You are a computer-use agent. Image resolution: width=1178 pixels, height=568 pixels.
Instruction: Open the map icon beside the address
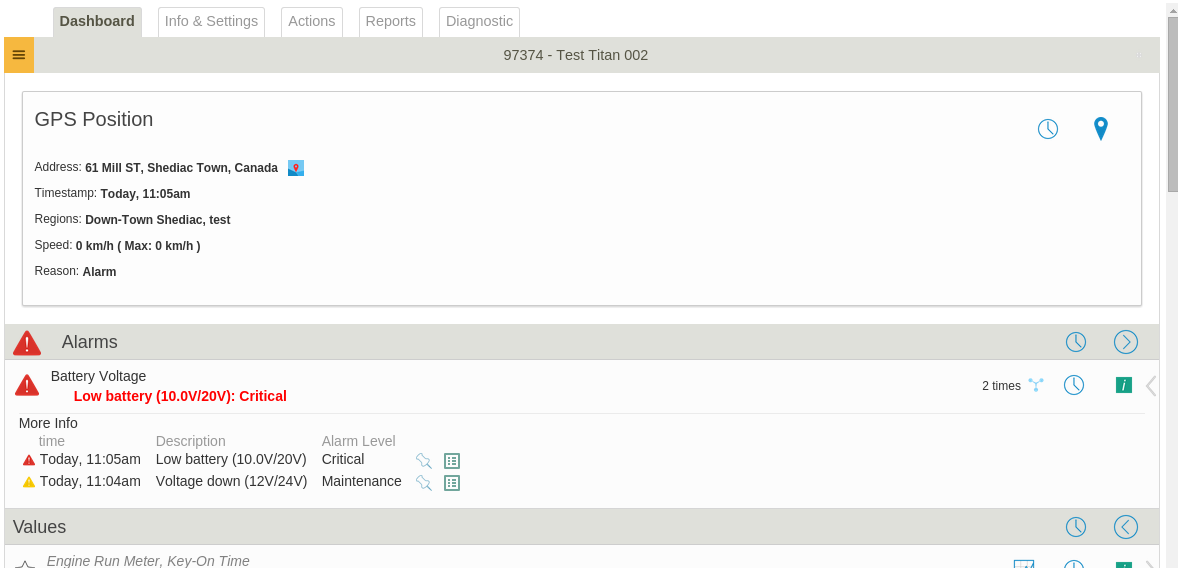point(296,168)
